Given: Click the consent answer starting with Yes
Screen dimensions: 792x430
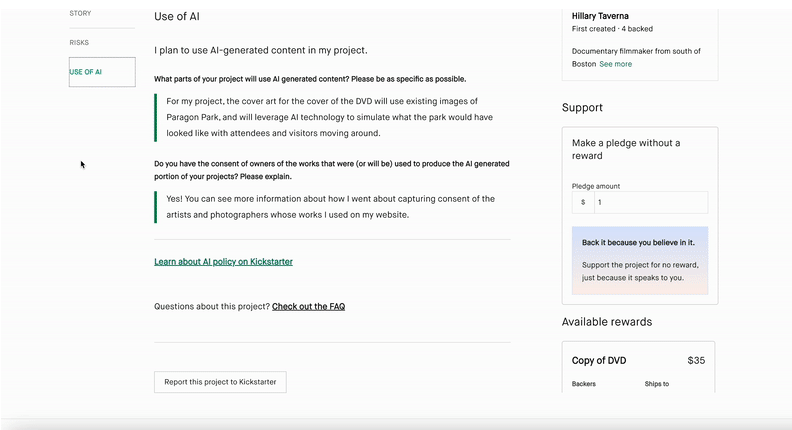Looking at the screenshot, I should [330, 206].
